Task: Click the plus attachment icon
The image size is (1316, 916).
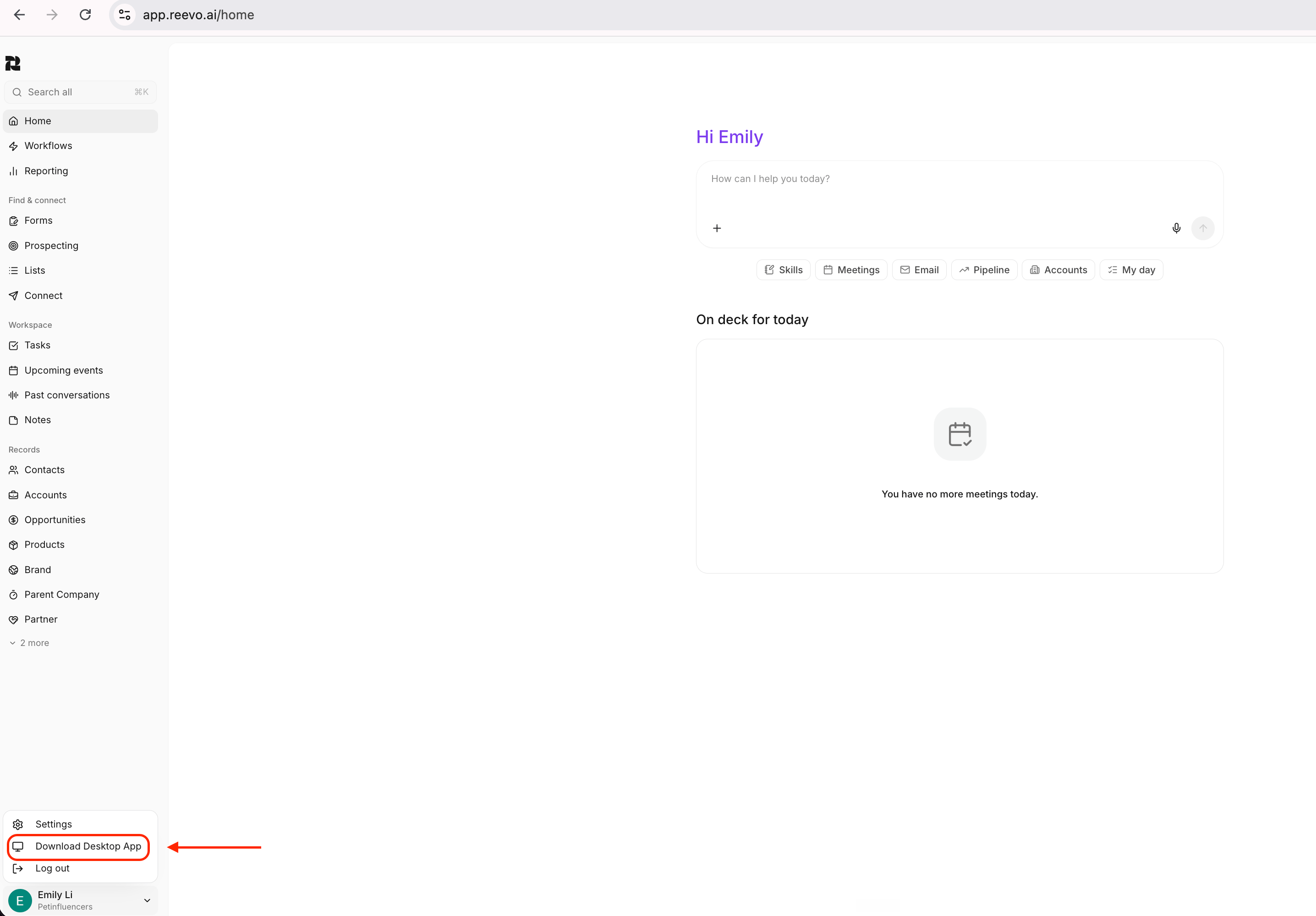Action: (717, 228)
